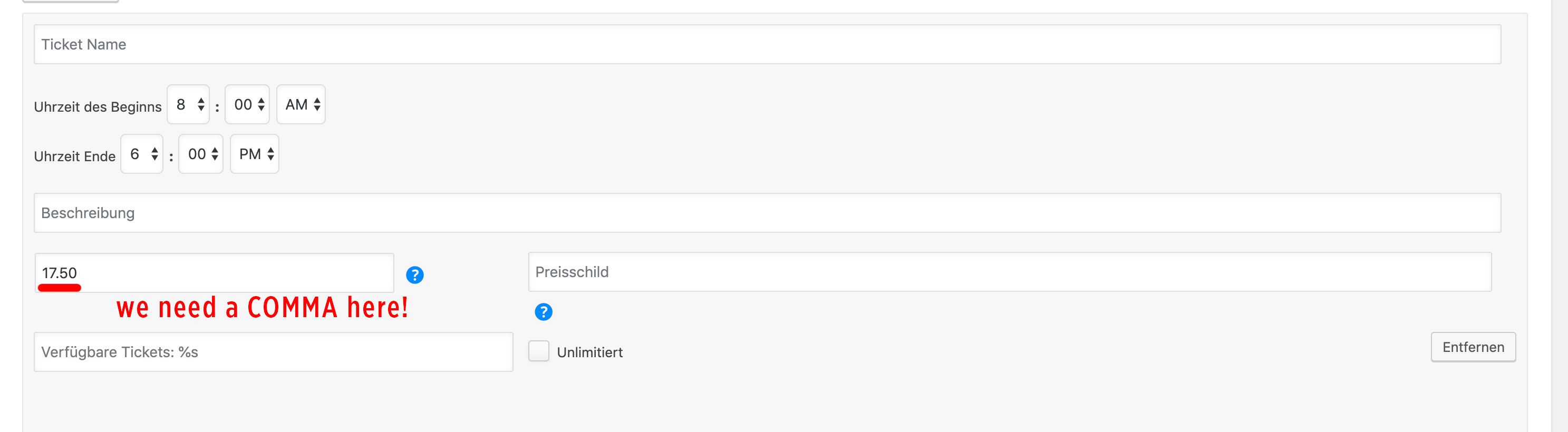1568x432 pixels.
Task: Open the AM period dropdown for start time
Action: click(301, 105)
